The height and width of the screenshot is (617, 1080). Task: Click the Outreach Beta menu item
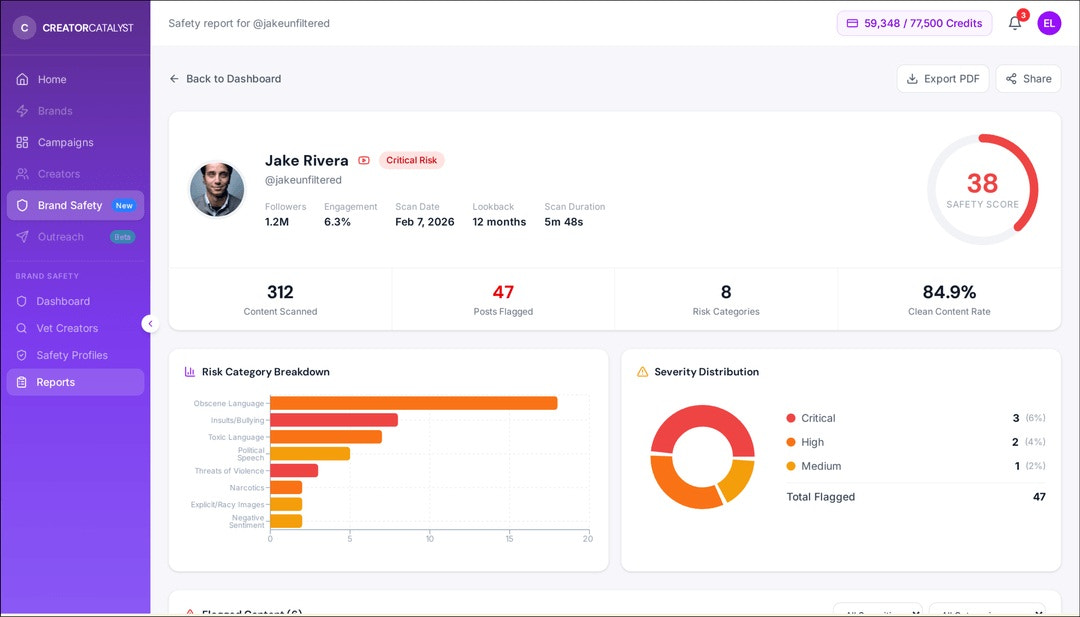(75, 237)
